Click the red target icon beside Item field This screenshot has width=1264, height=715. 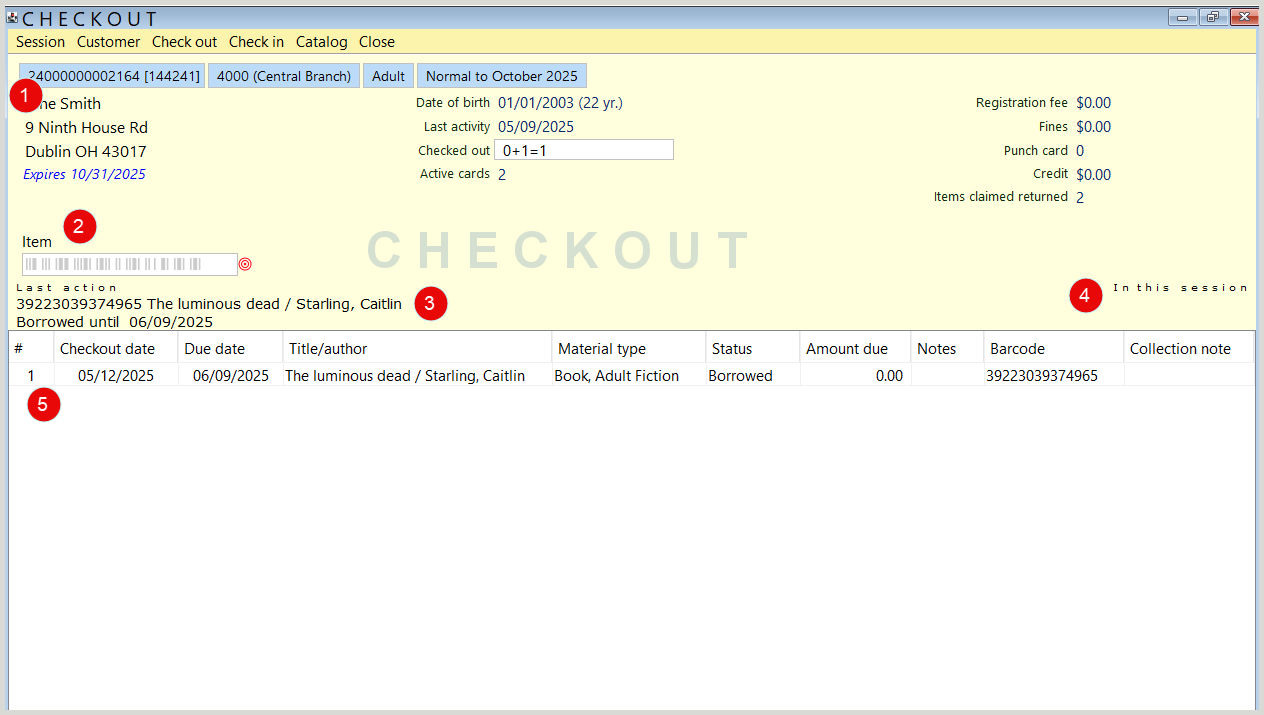tap(245, 264)
